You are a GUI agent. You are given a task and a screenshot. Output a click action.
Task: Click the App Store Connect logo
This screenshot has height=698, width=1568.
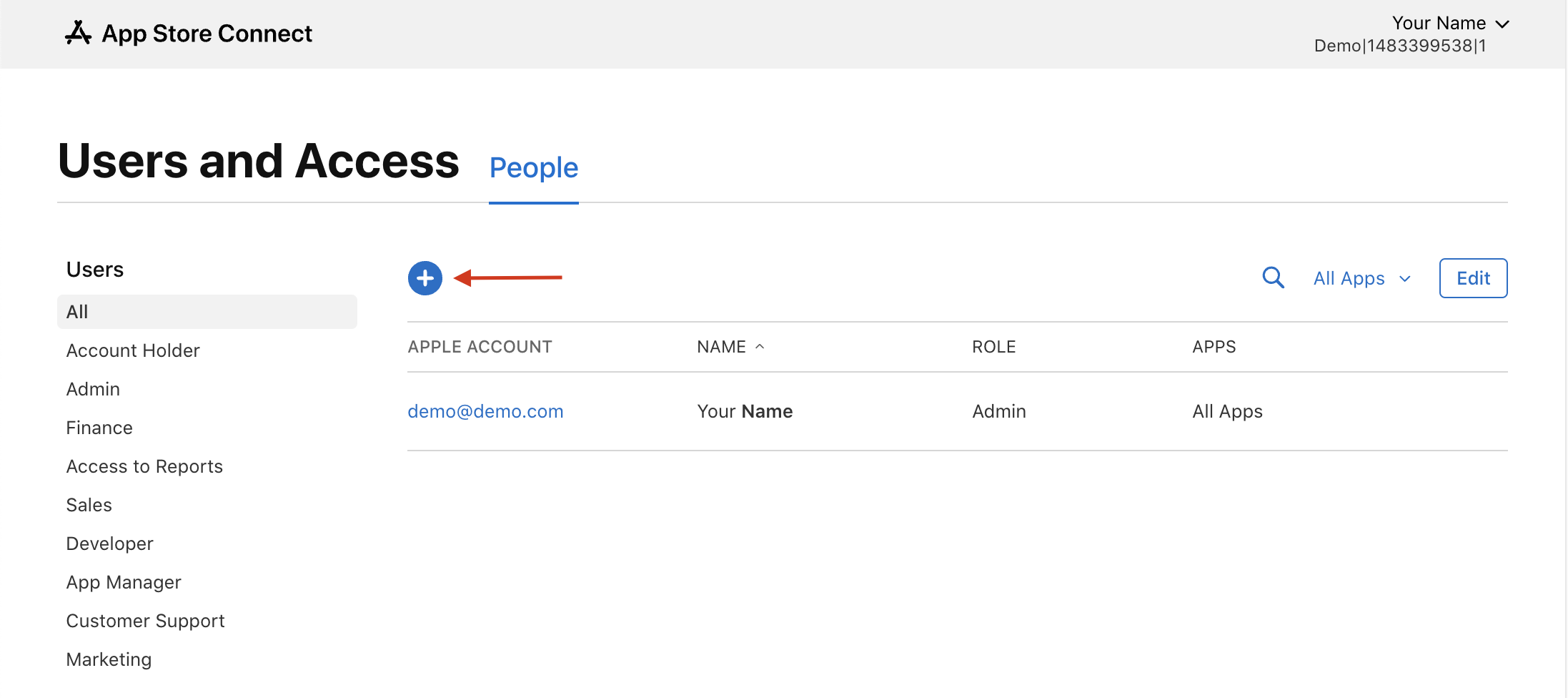point(189,34)
